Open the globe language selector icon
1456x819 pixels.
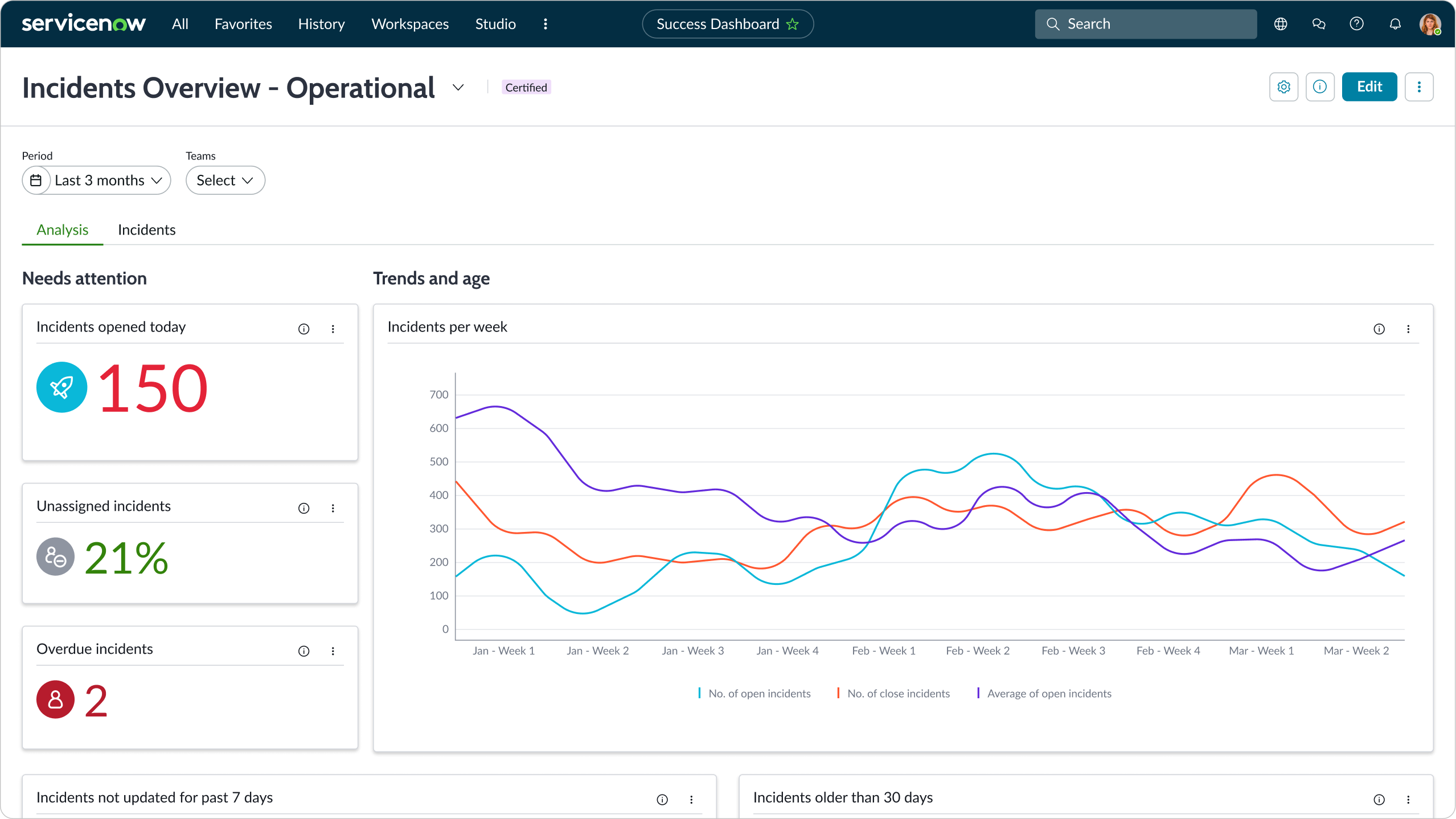point(1281,23)
